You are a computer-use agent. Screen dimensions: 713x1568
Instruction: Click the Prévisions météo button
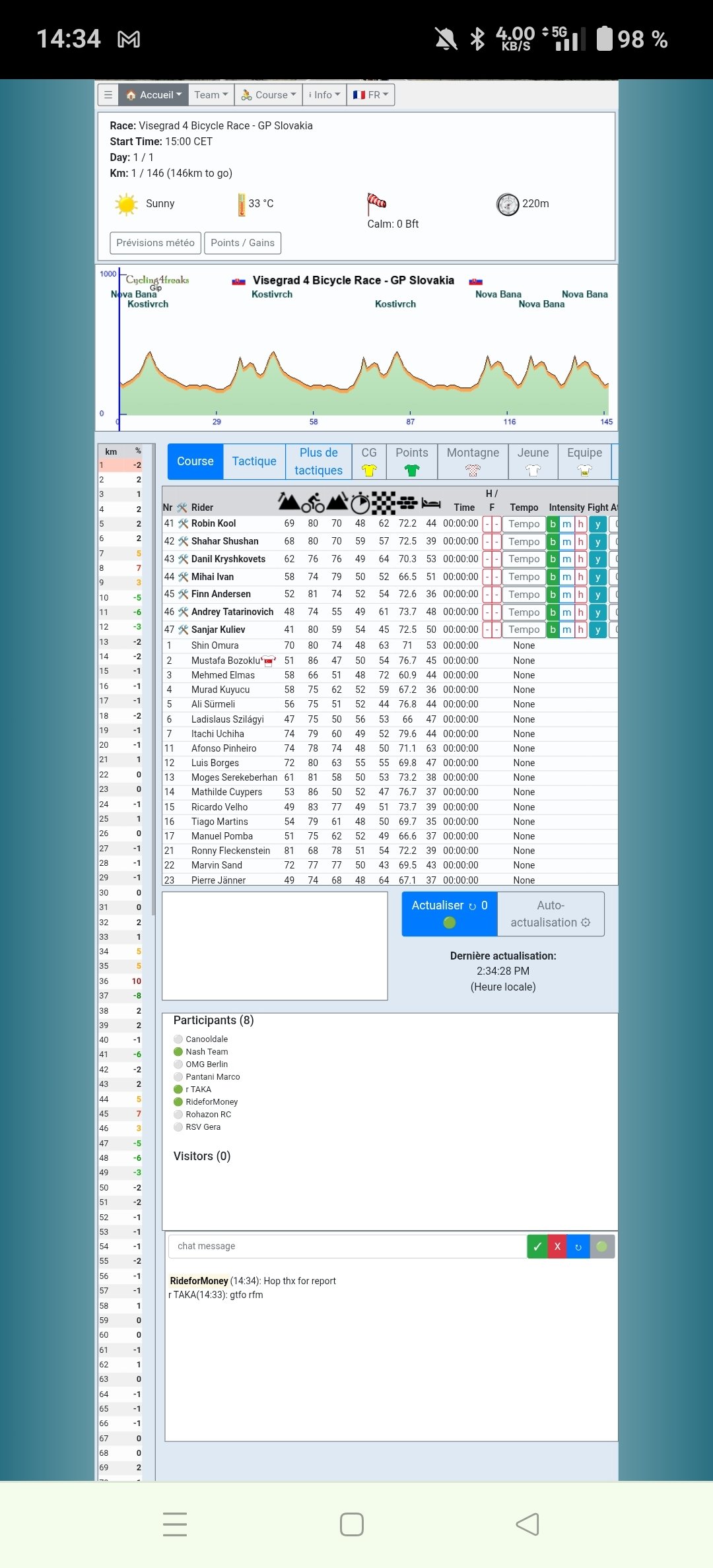pyautogui.click(x=155, y=243)
